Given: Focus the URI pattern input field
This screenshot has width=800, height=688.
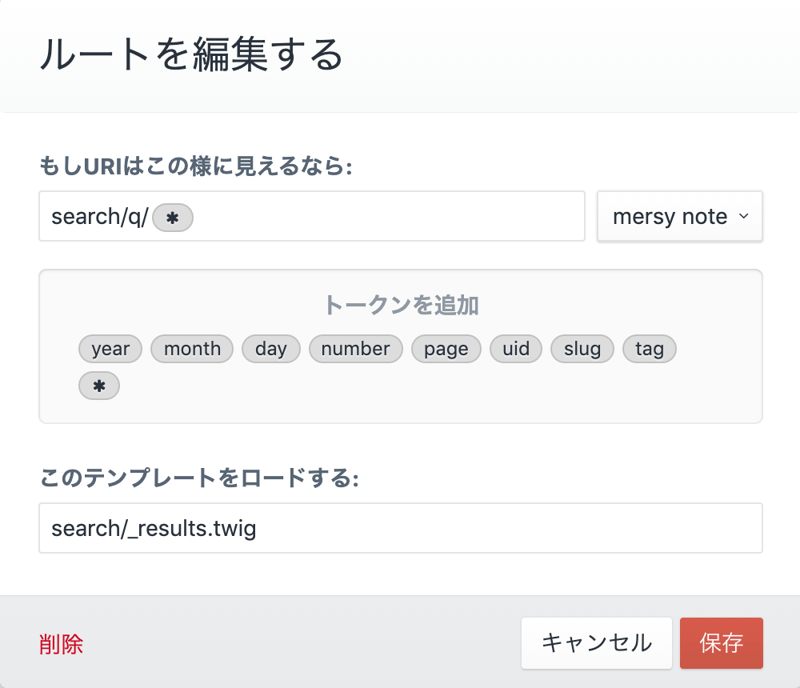Looking at the screenshot, I should (x=380, y=217).
